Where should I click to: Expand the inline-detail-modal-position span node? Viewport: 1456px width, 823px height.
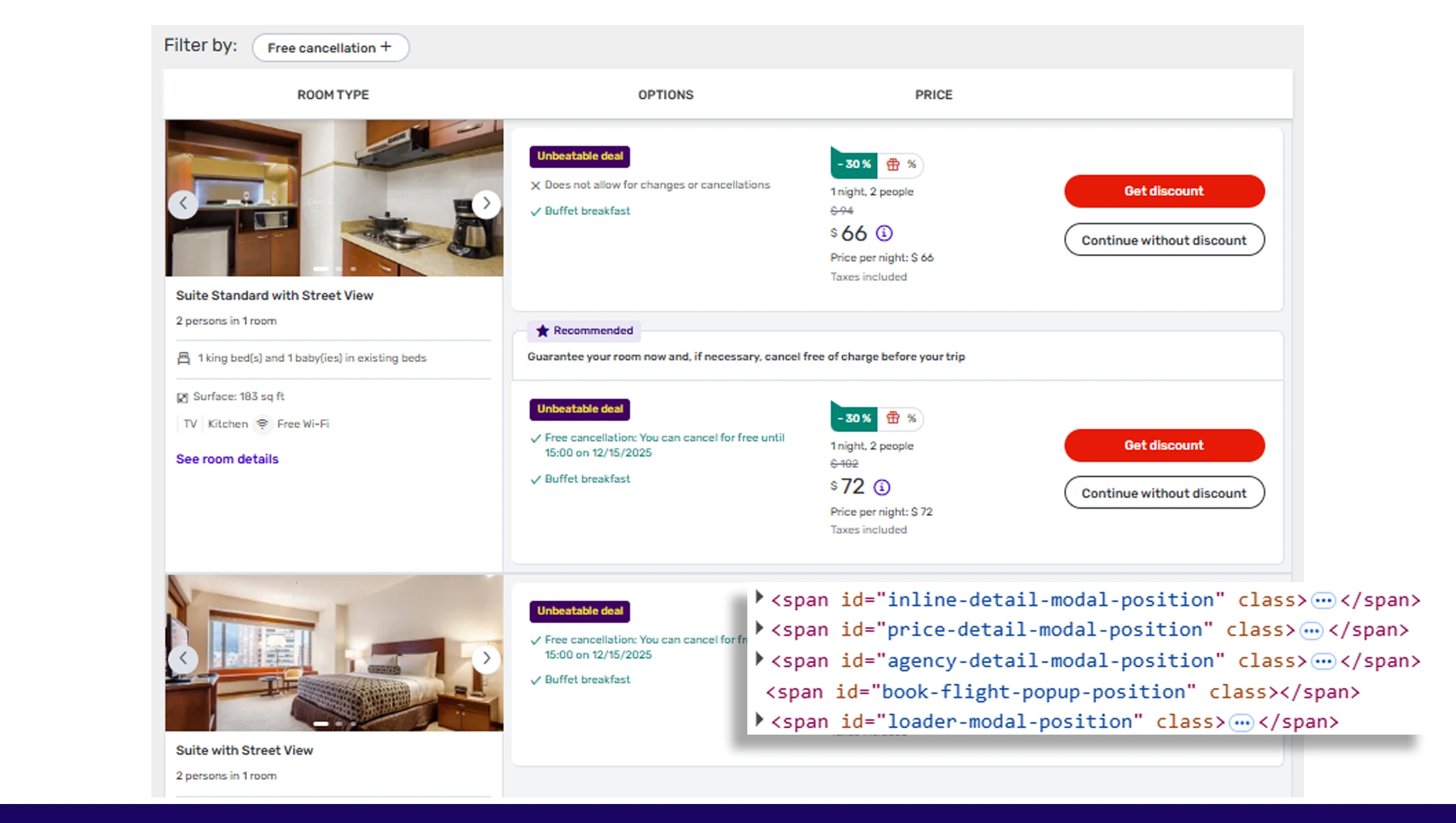click(758, 596)
